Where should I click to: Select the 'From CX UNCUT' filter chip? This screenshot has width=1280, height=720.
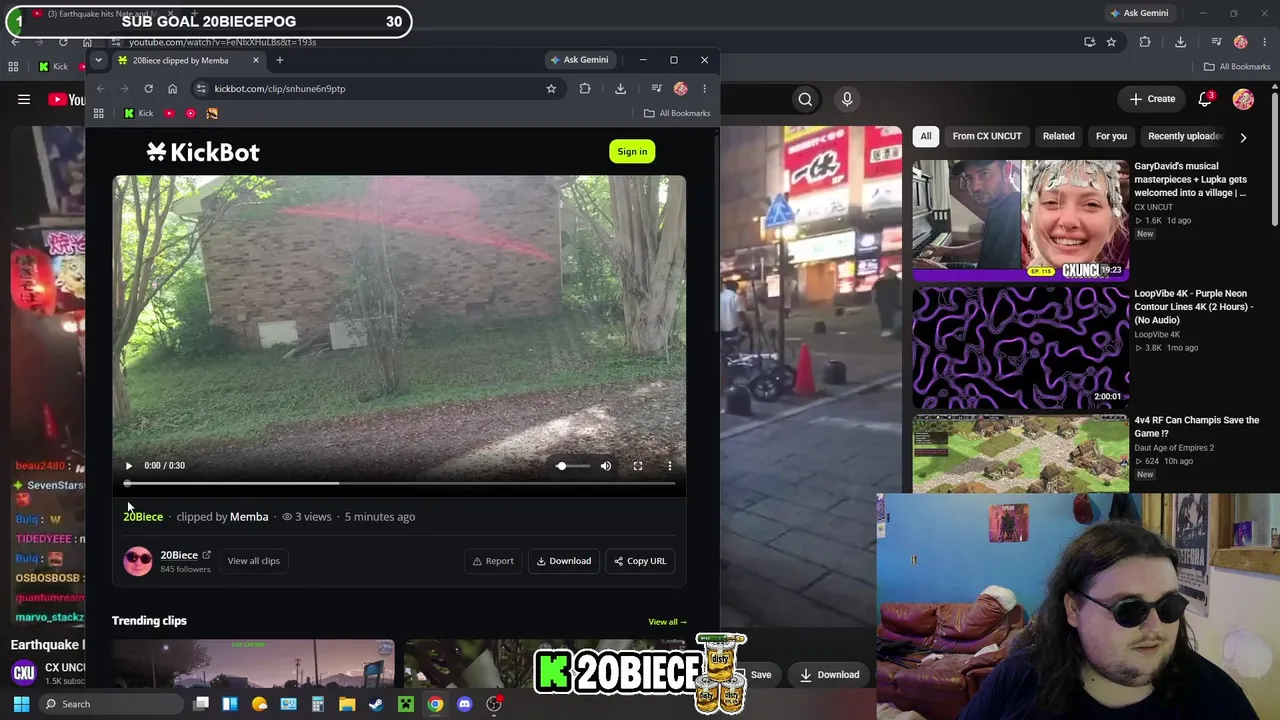coord(987,136)
